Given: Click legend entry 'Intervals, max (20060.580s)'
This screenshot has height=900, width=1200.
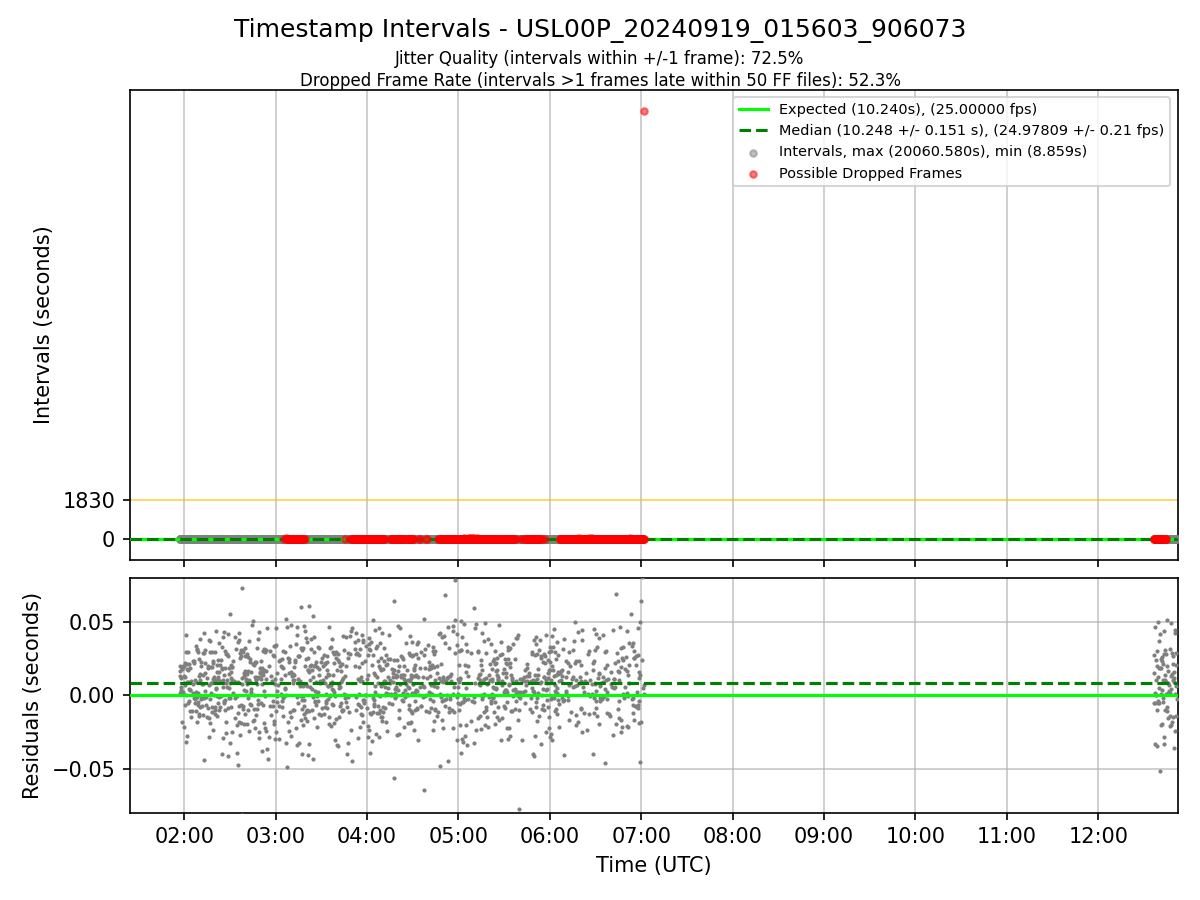Looking at the screenshot, I should click(x=933, y=151).
